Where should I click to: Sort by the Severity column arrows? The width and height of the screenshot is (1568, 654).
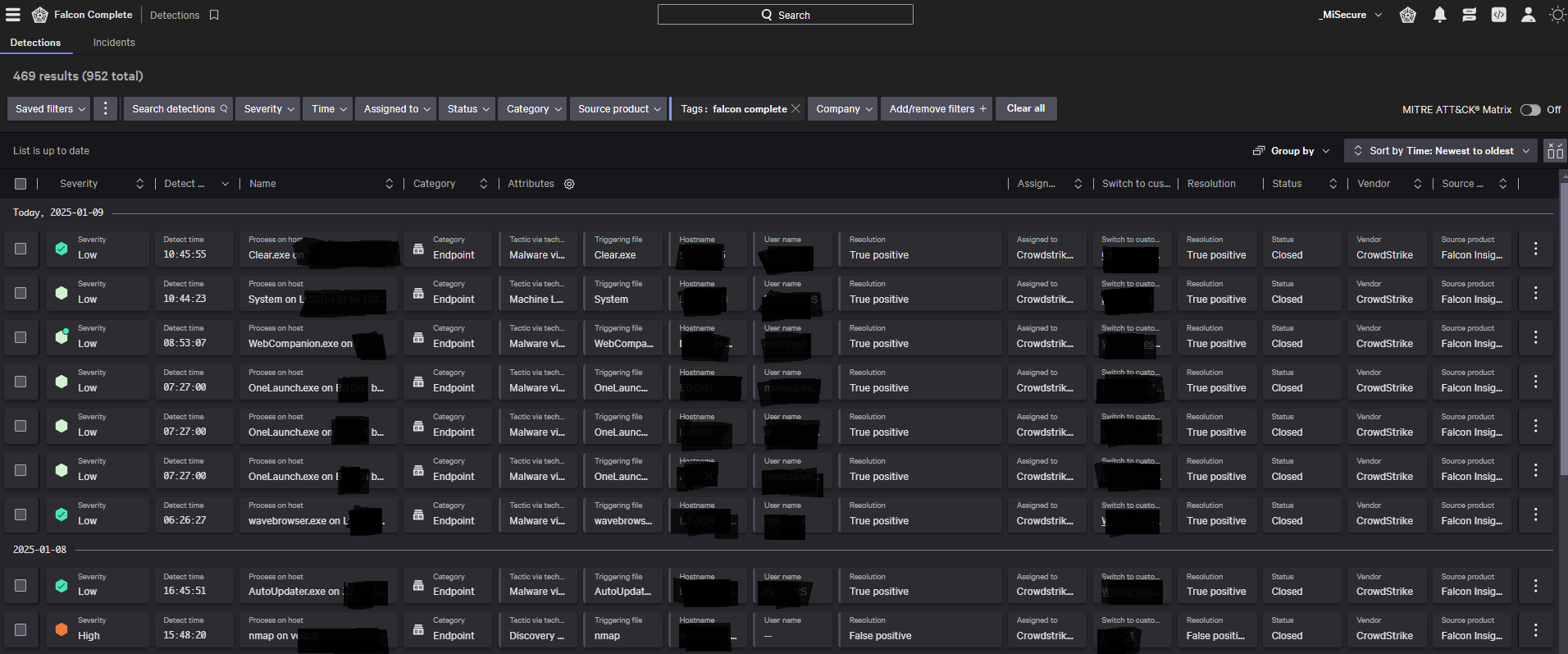[x=139, y=184]
